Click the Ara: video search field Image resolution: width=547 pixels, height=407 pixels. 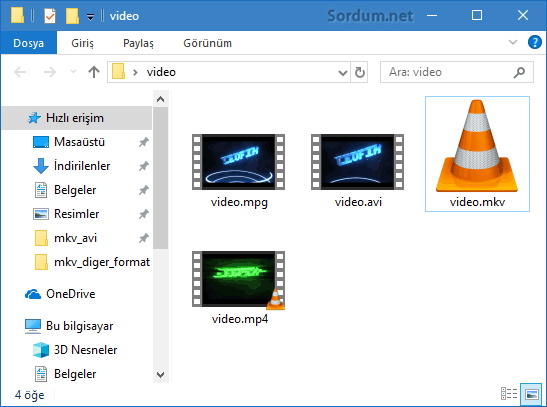tap(457, 72)
